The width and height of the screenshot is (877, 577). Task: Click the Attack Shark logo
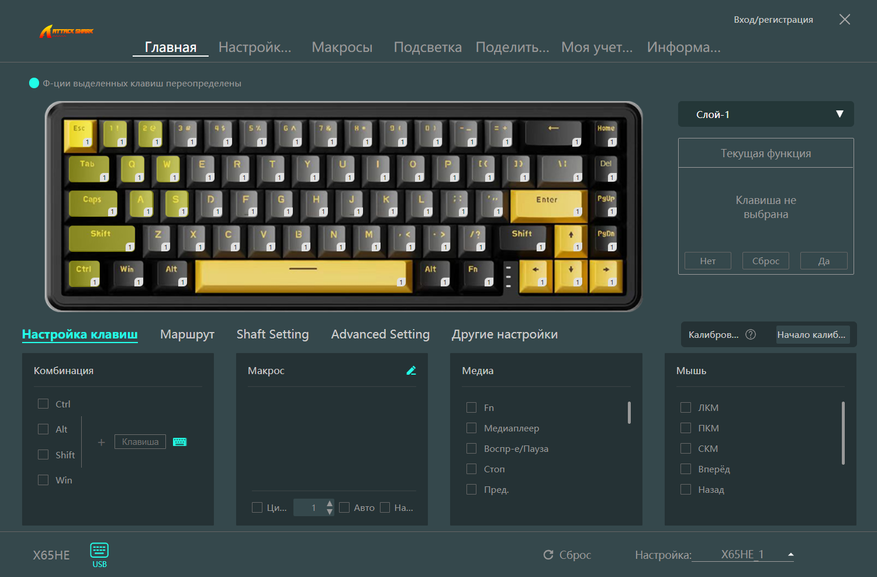66,31
